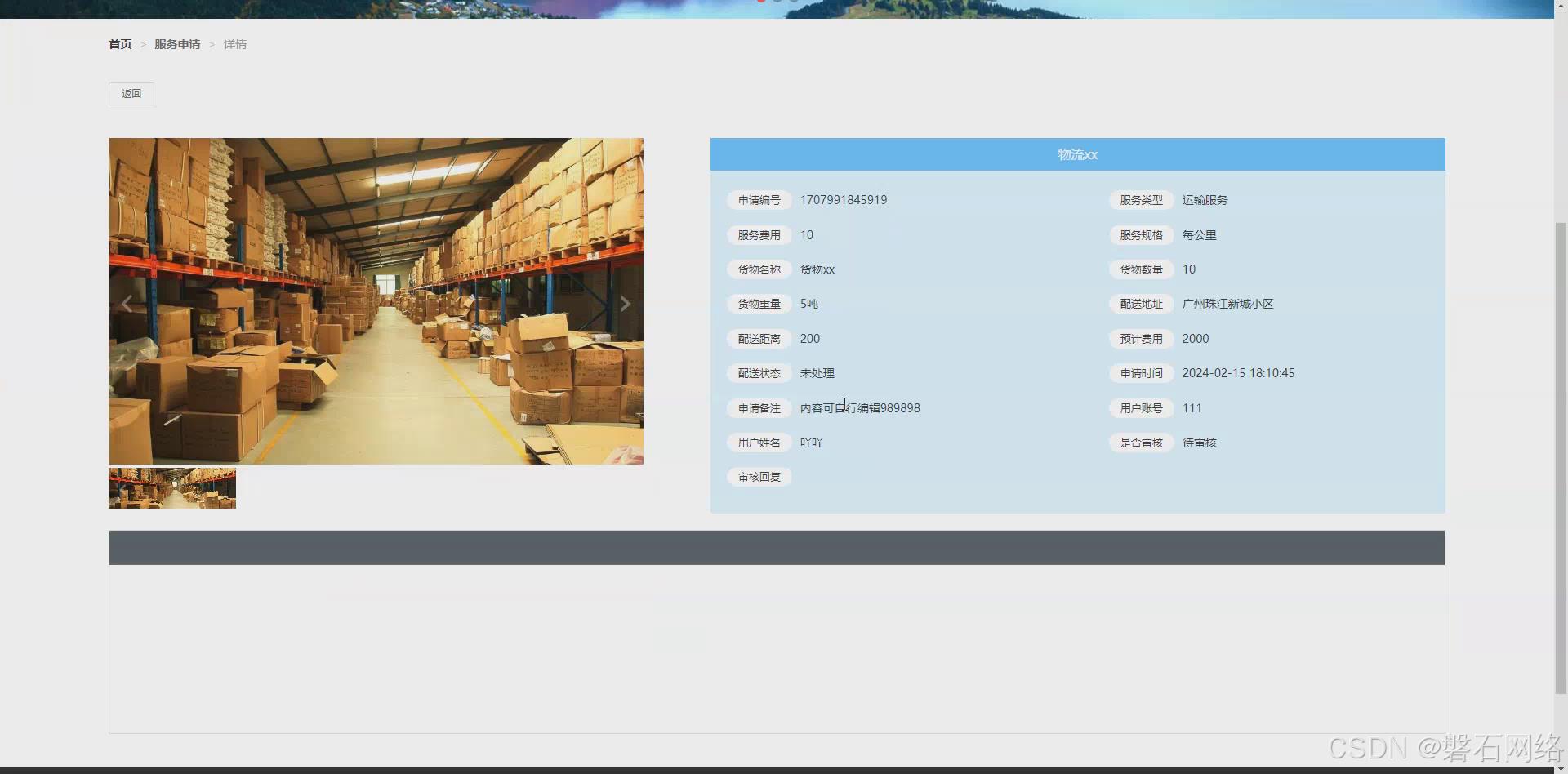
Task: Select the warehouse thumbnail under the carousel
Action: [172, 488]
